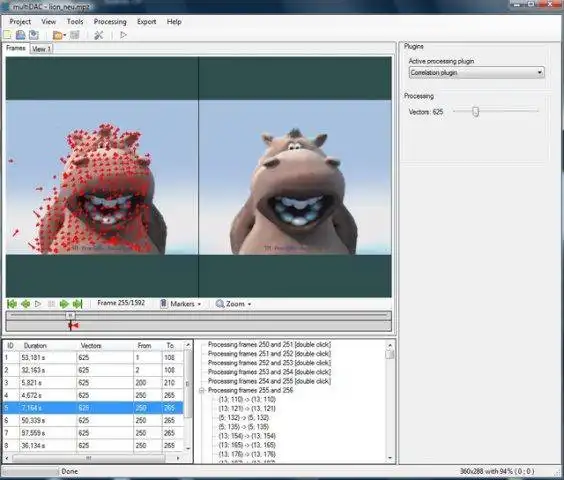Select row 7 with duration 97,559 s
This screenshot has width=564, height=480.
pos(93,433)
